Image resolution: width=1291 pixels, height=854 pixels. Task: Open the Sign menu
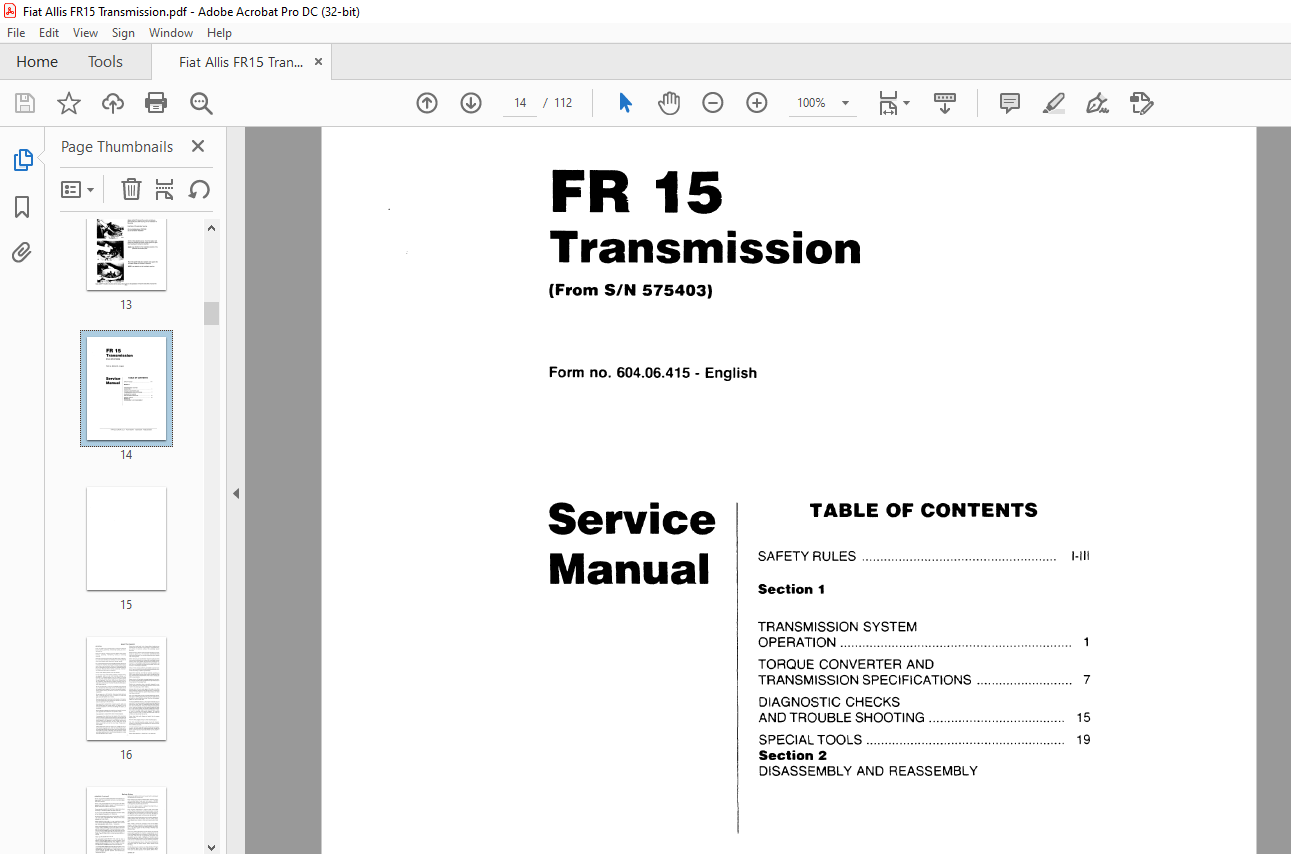click(123, 33)
